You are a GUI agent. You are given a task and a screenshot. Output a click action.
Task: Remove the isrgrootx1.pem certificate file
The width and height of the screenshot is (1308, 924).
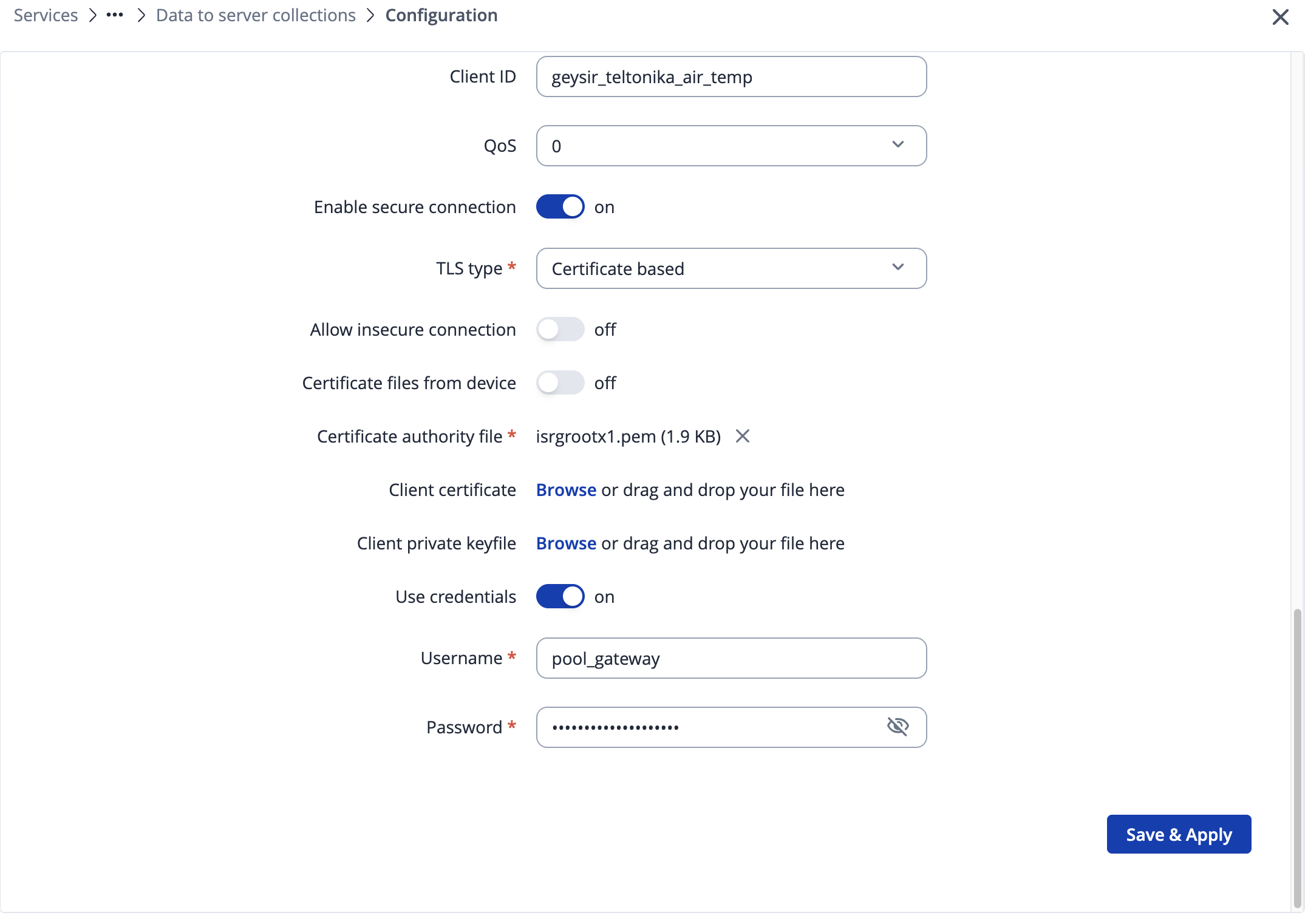(742, 436)
